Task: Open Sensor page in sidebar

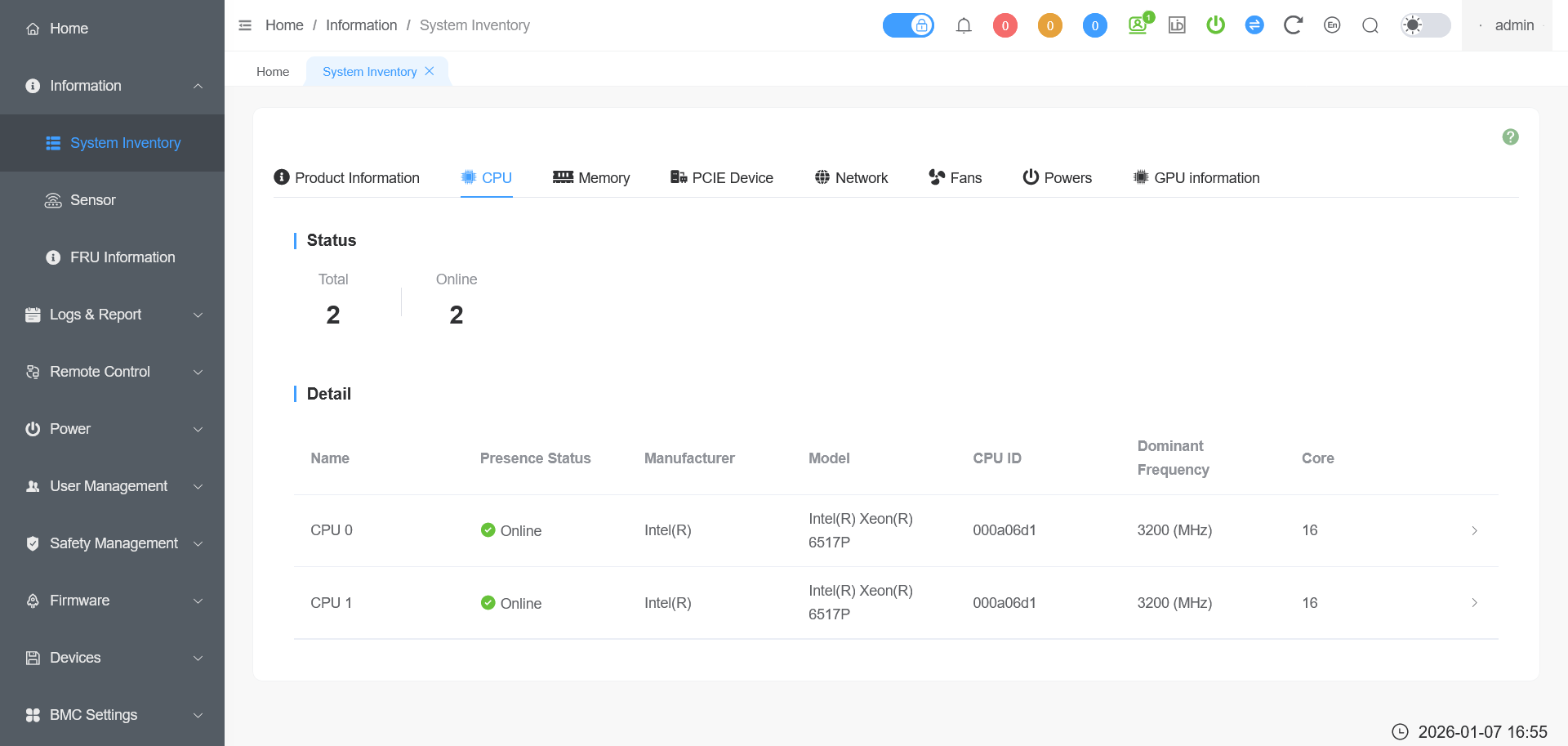Action: [92, 200]
